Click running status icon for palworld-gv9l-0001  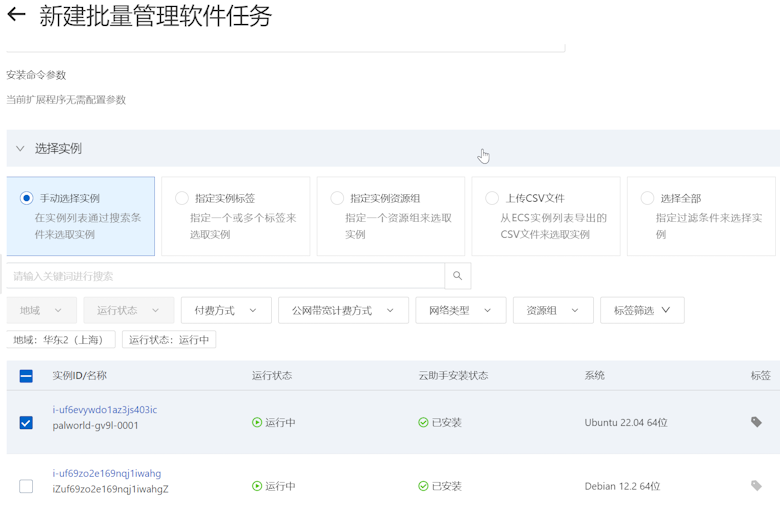(257, 422)
